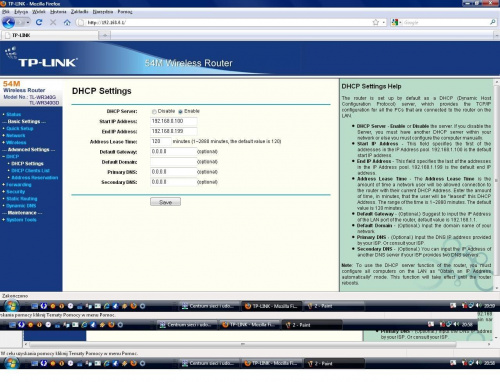Select the Disable DHCP Server radio button
Viewport: 500px width, 382px height.
click(x=154, y=111)
